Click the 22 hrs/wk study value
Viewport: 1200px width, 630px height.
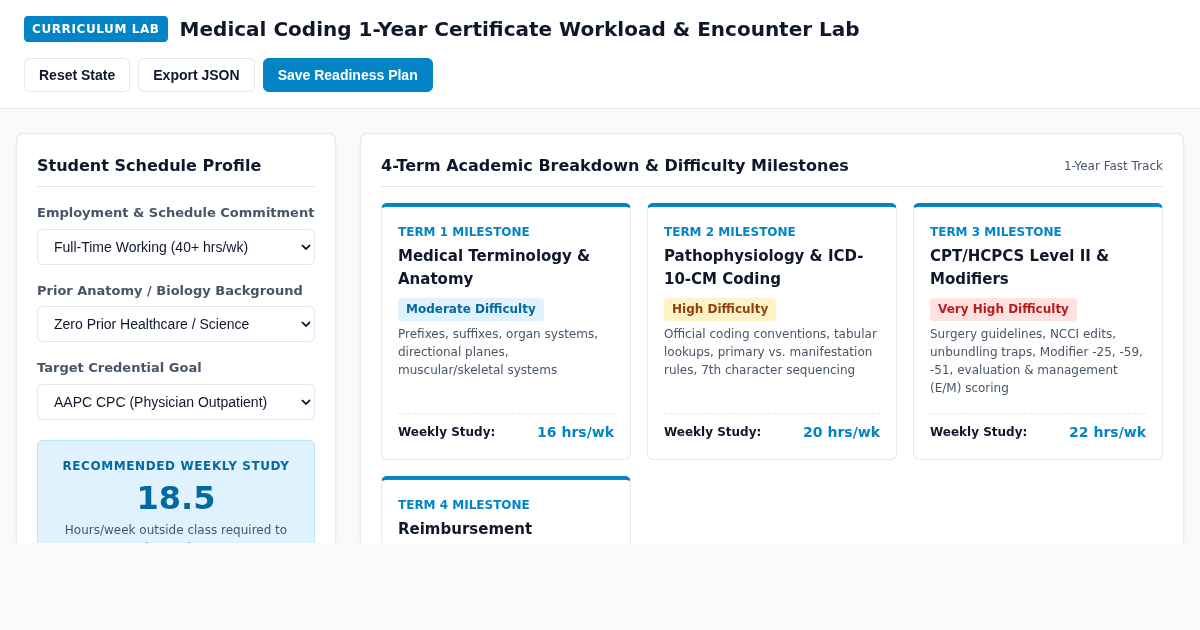[x=1108, y=432]
